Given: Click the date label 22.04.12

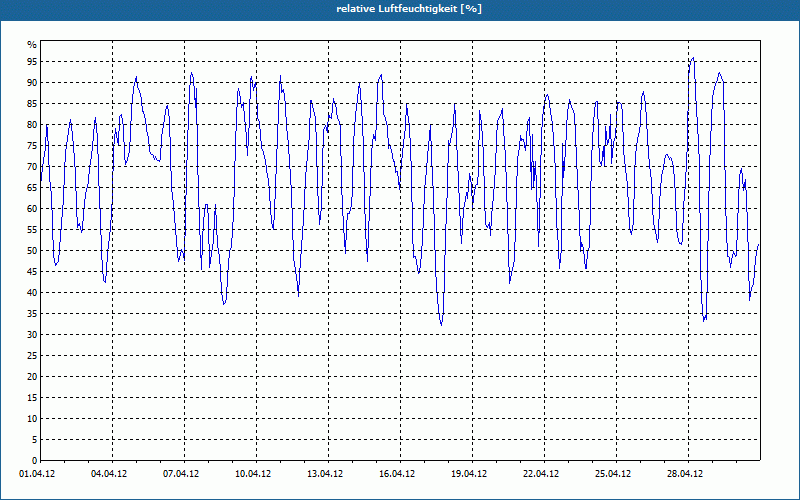Looking at the screenshot, I should tap(541, 474).
